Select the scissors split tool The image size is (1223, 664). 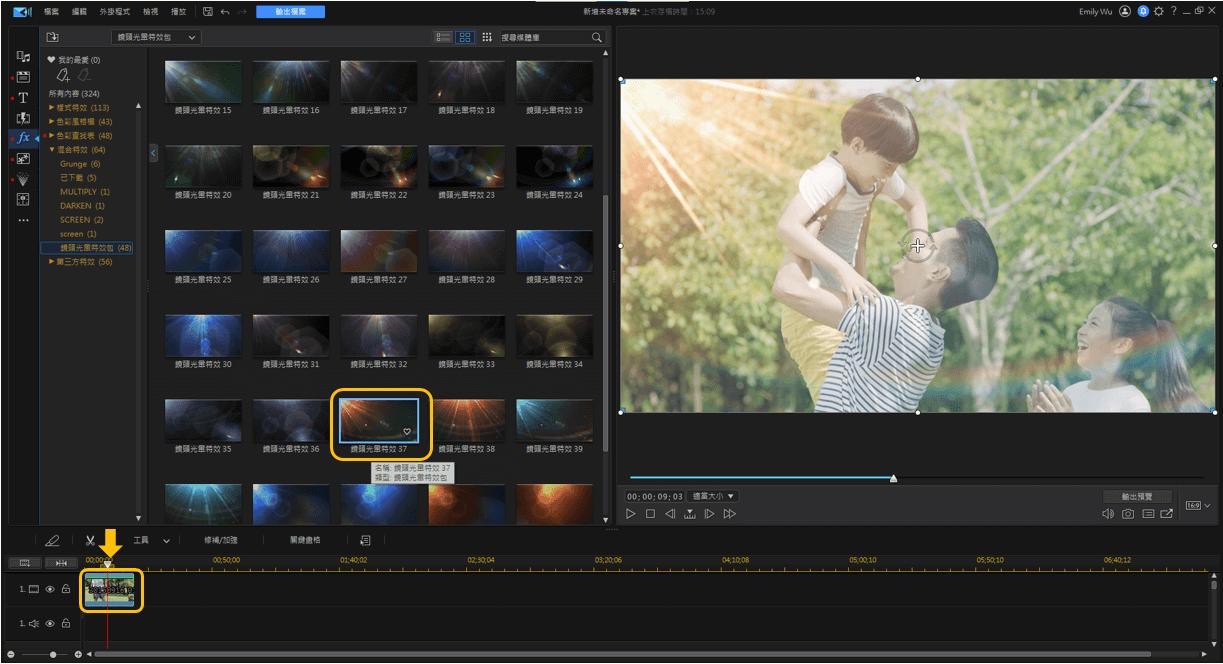pos(90,540)
